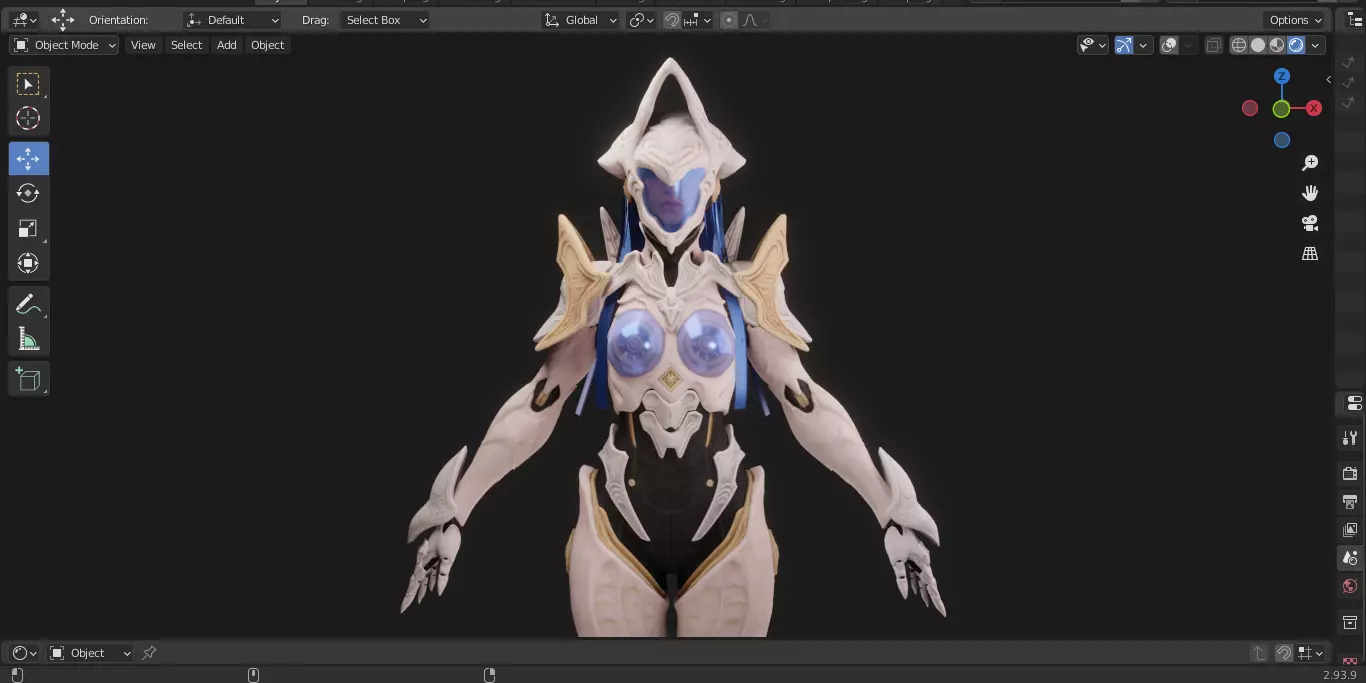Open properties editor toggle-switch icon
This screenshot has height=683, width=1366.
1354,403
